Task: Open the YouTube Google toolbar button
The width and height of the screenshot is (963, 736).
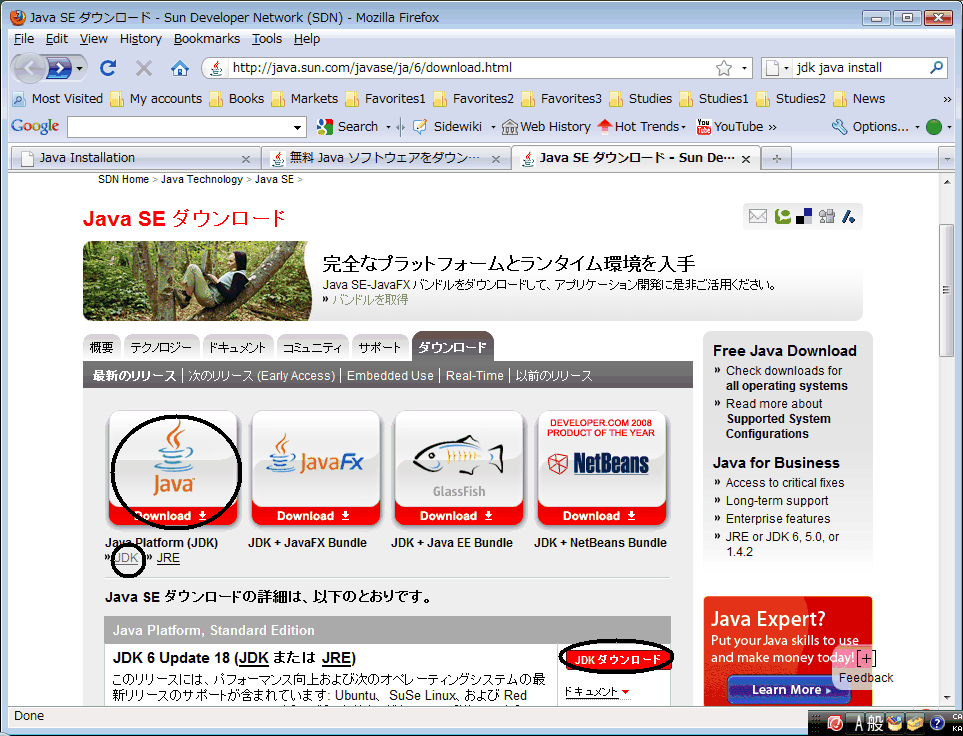Action: [730, 127]
